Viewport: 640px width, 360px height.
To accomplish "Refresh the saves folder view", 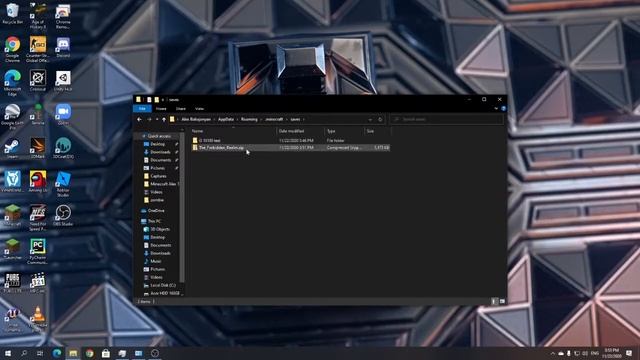I will pyautogui.click(x=380, y=119).
